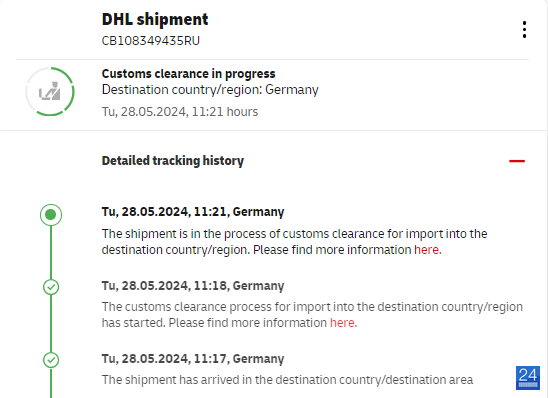Collapse the Detailed tracking history section
The width and height of the screenshot is (548, 398).
517,161
